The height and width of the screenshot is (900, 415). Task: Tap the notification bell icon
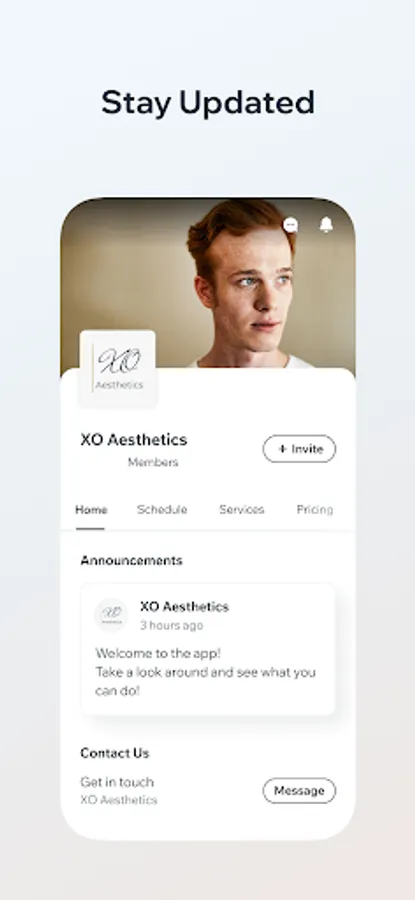click(326, 224)
